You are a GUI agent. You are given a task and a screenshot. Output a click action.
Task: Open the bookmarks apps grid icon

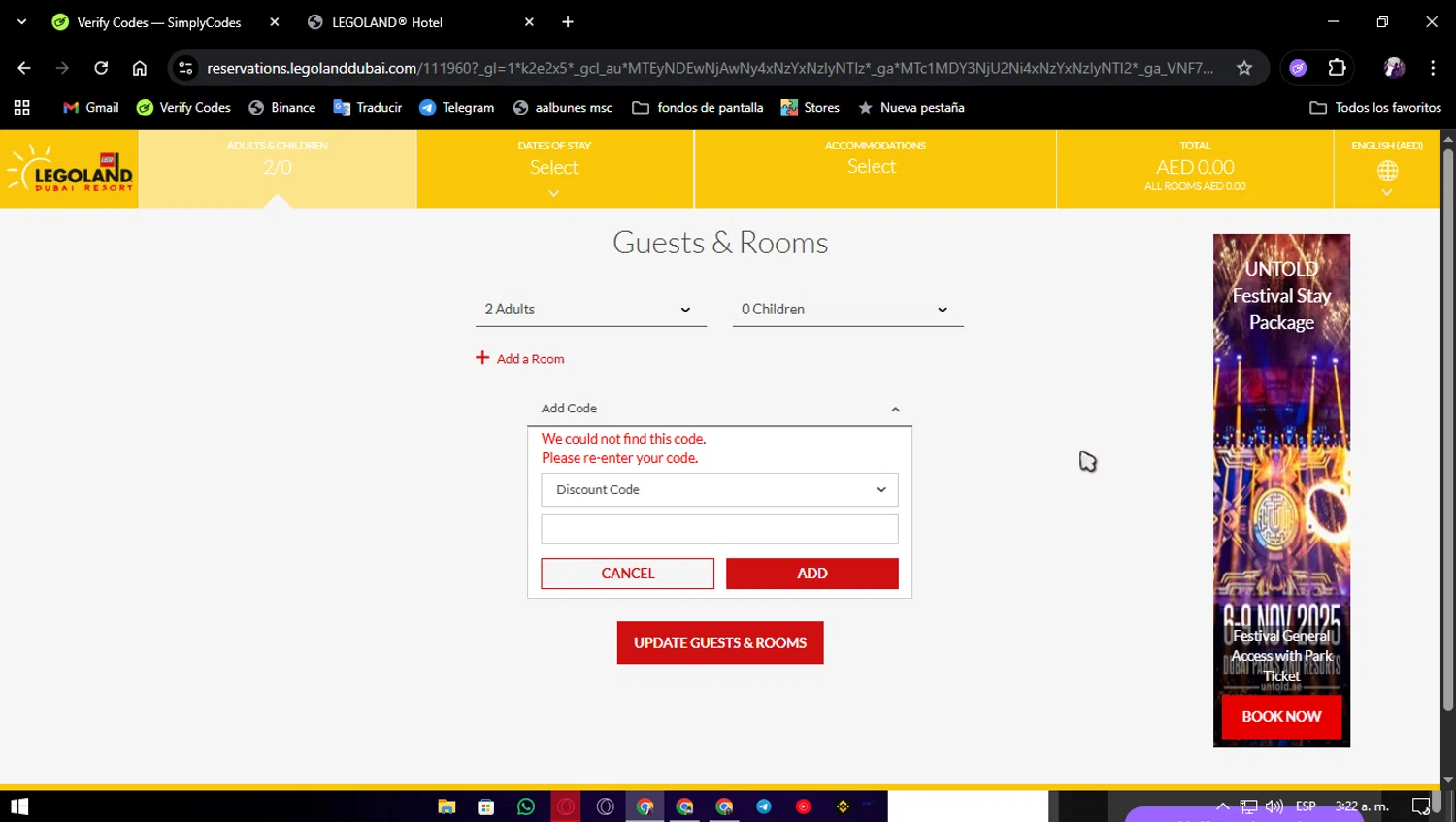[x=21, y=108]
